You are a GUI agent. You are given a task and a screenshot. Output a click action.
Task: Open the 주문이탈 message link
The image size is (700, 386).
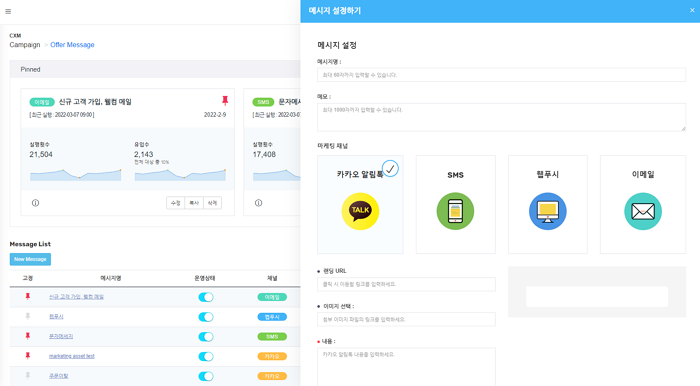[58, 376]
